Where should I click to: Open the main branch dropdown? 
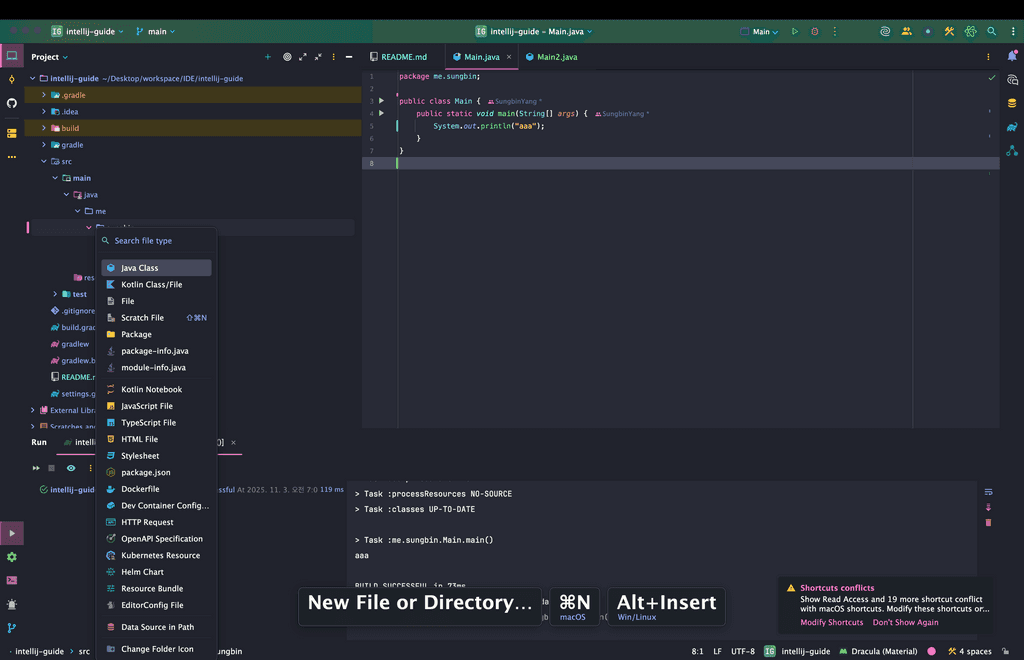pyautogui.click(x=155, y=32)
